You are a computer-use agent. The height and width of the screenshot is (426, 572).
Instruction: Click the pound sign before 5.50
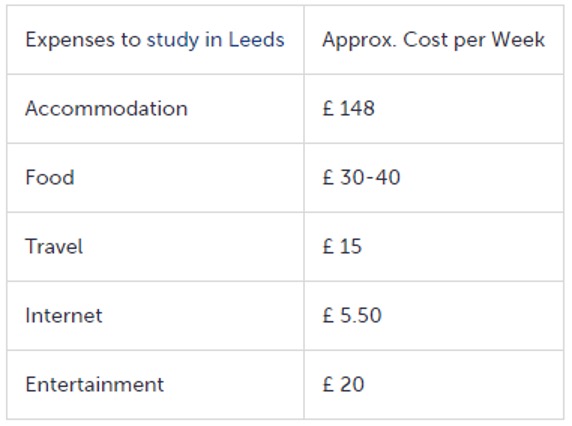pos(328,315)
